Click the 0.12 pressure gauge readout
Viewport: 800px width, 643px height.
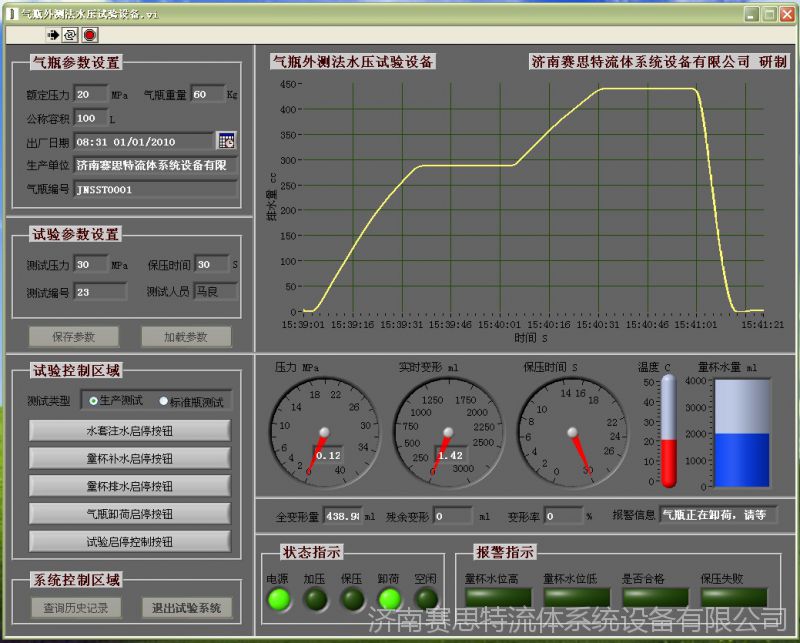[328, 455]
